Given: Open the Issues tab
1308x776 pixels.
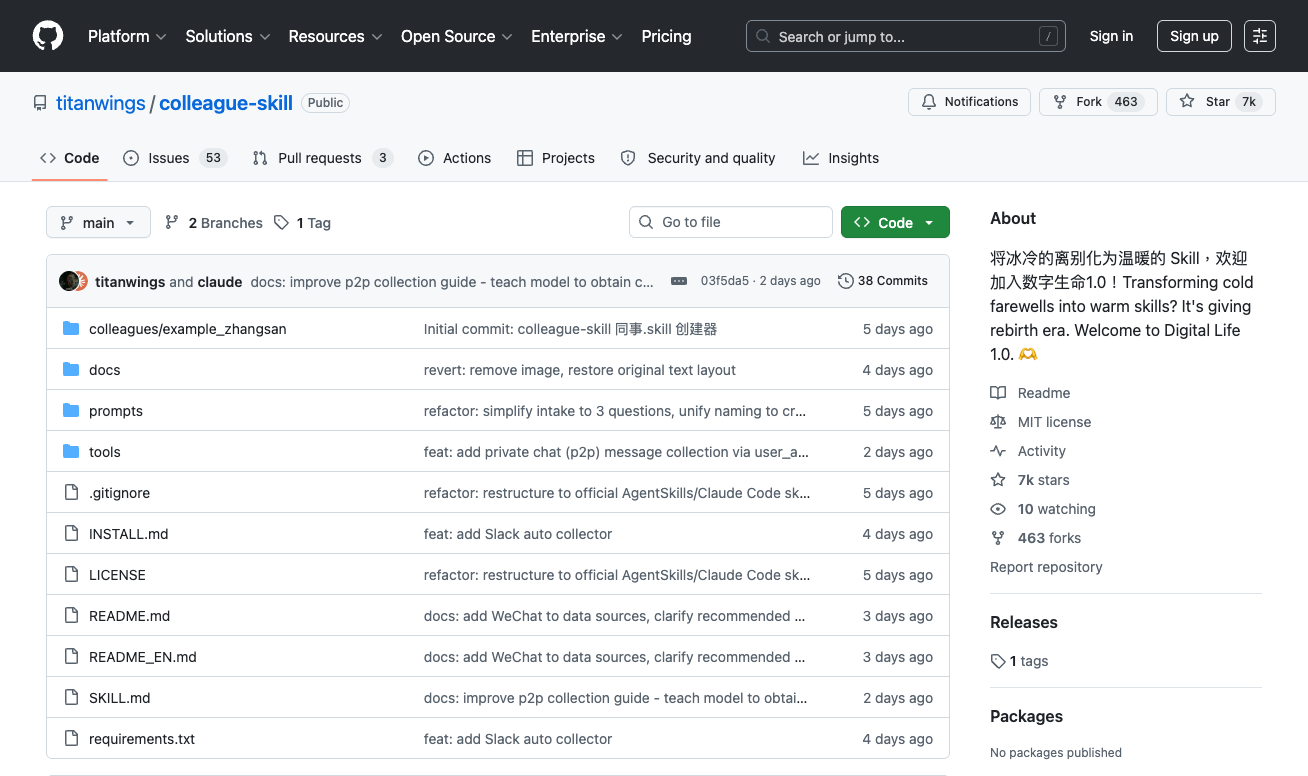Looking at the screenshot, I should (175, 158).
